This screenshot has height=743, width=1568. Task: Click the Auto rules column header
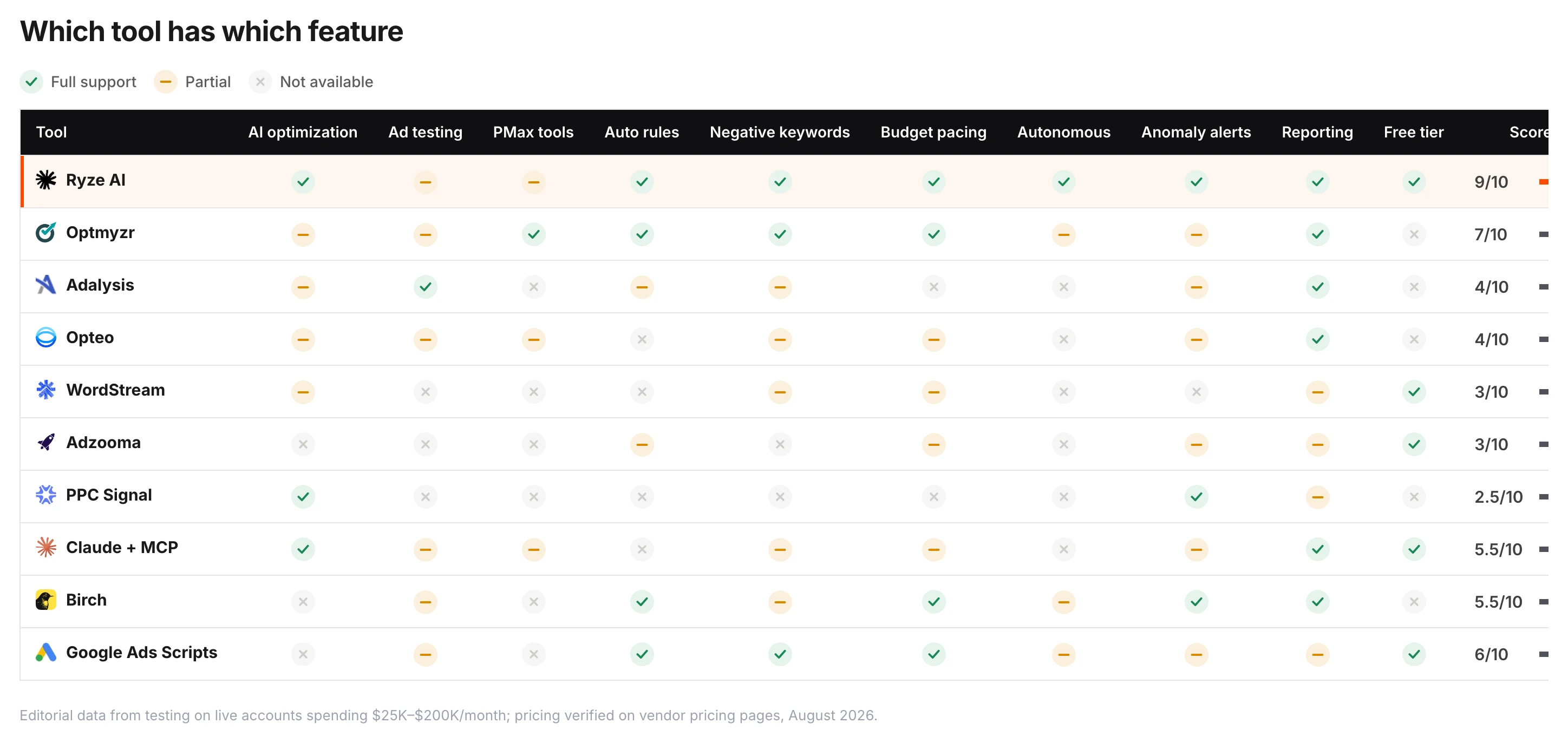click(x=642, y=132)
